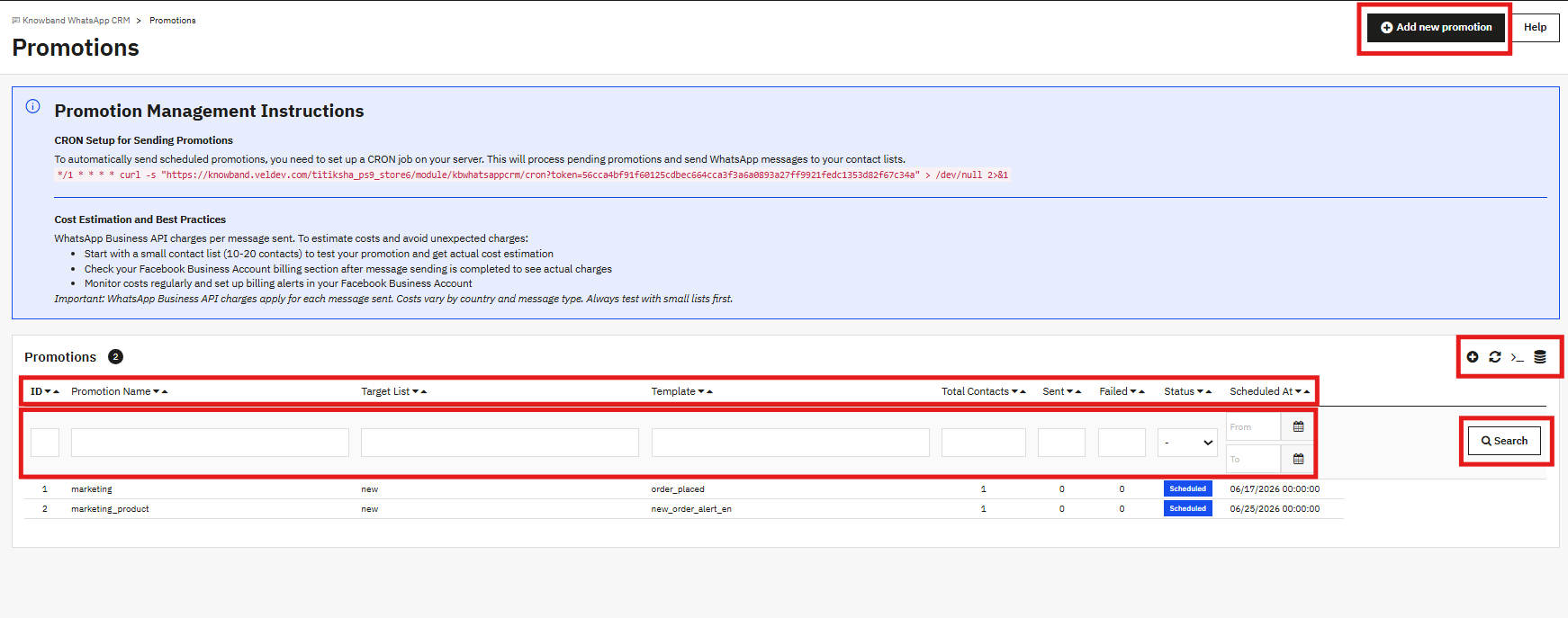Click Scheduled badge for marketing row
Screen dimensions: 1568x618
coord(1188,489)
